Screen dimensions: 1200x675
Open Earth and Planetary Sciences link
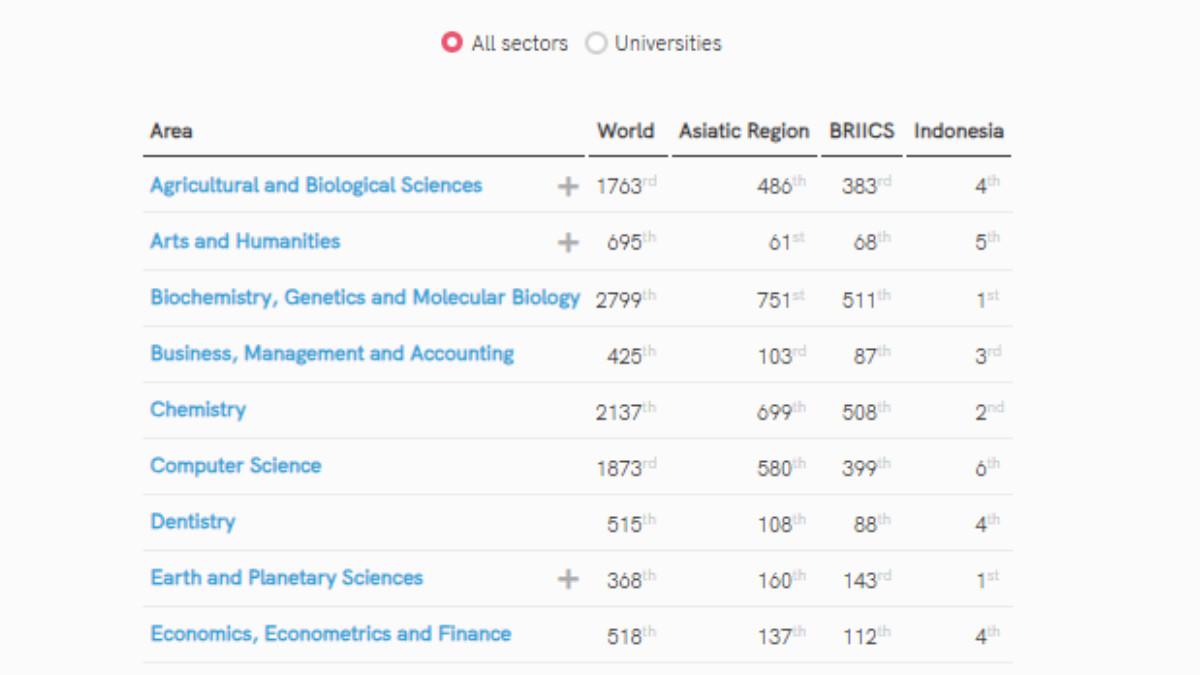point(287,577)
